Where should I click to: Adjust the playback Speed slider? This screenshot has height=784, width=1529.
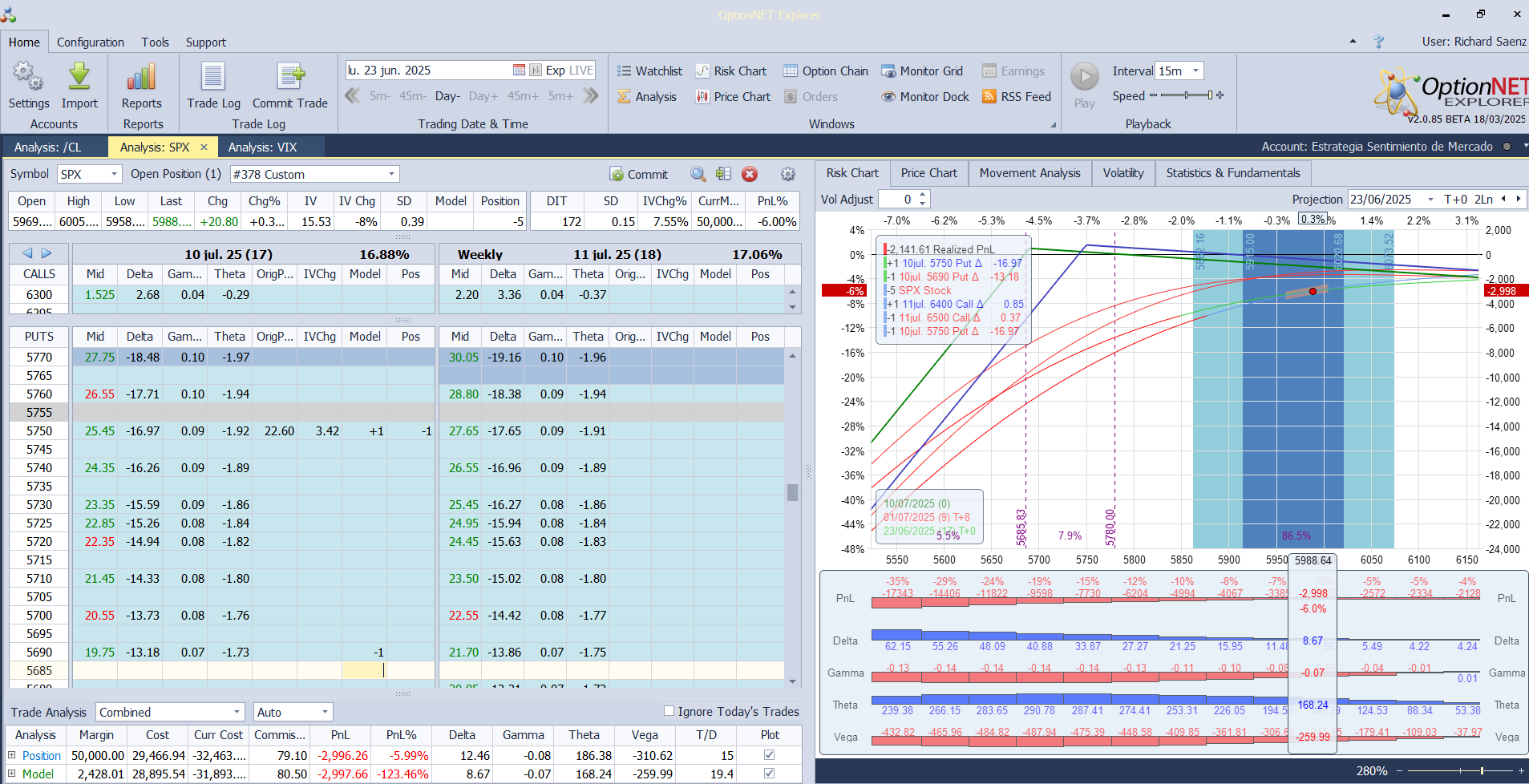click(1187, 95)
